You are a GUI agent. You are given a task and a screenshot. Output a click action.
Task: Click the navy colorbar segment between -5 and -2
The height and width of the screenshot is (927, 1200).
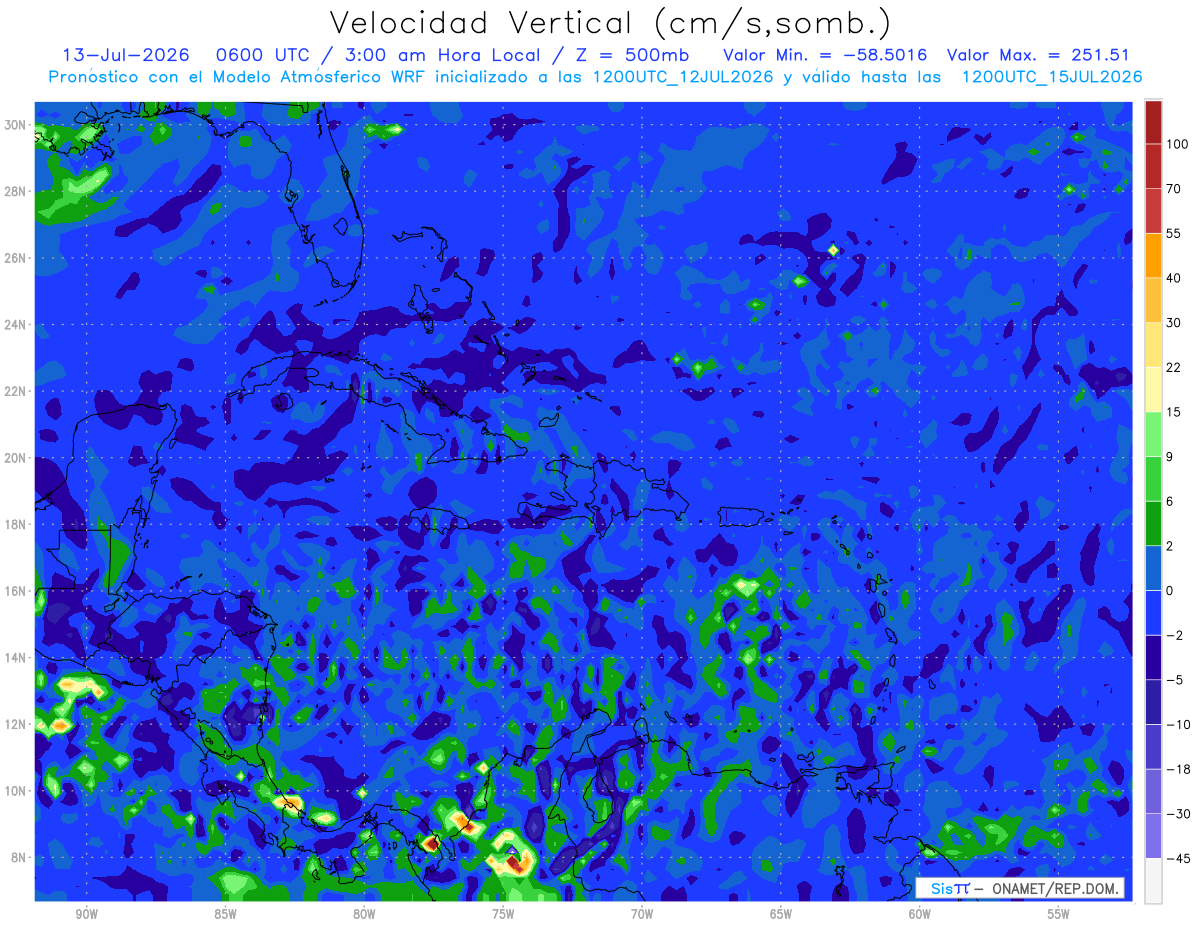point(1153,657)
